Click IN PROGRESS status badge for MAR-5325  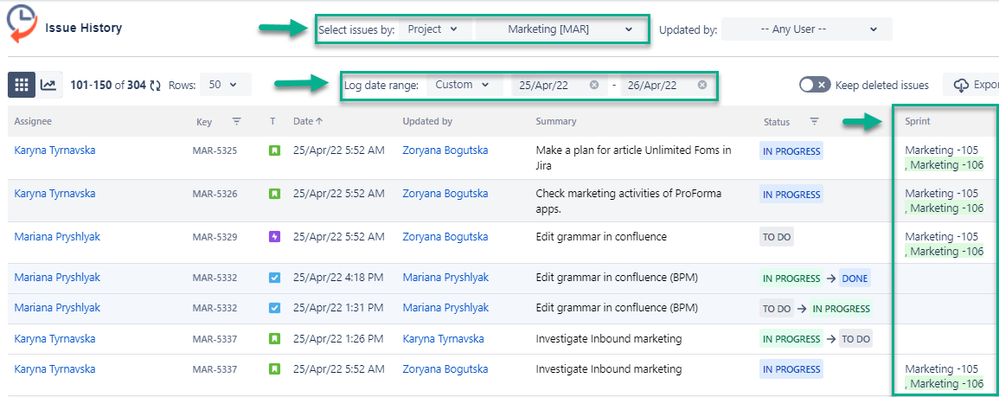pos(791,151)
